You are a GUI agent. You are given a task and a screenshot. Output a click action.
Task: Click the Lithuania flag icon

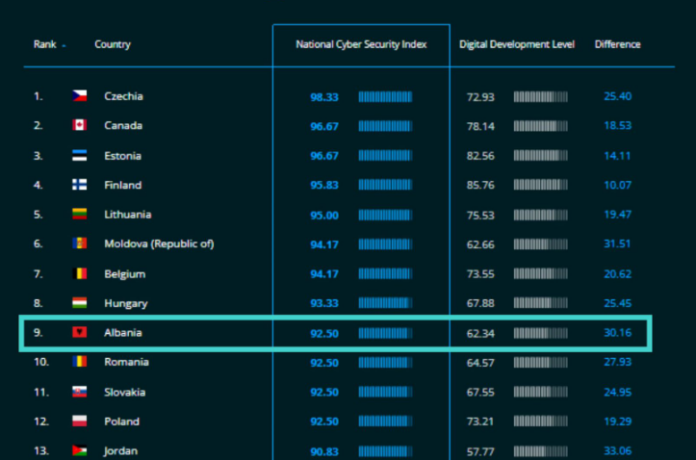79,215
